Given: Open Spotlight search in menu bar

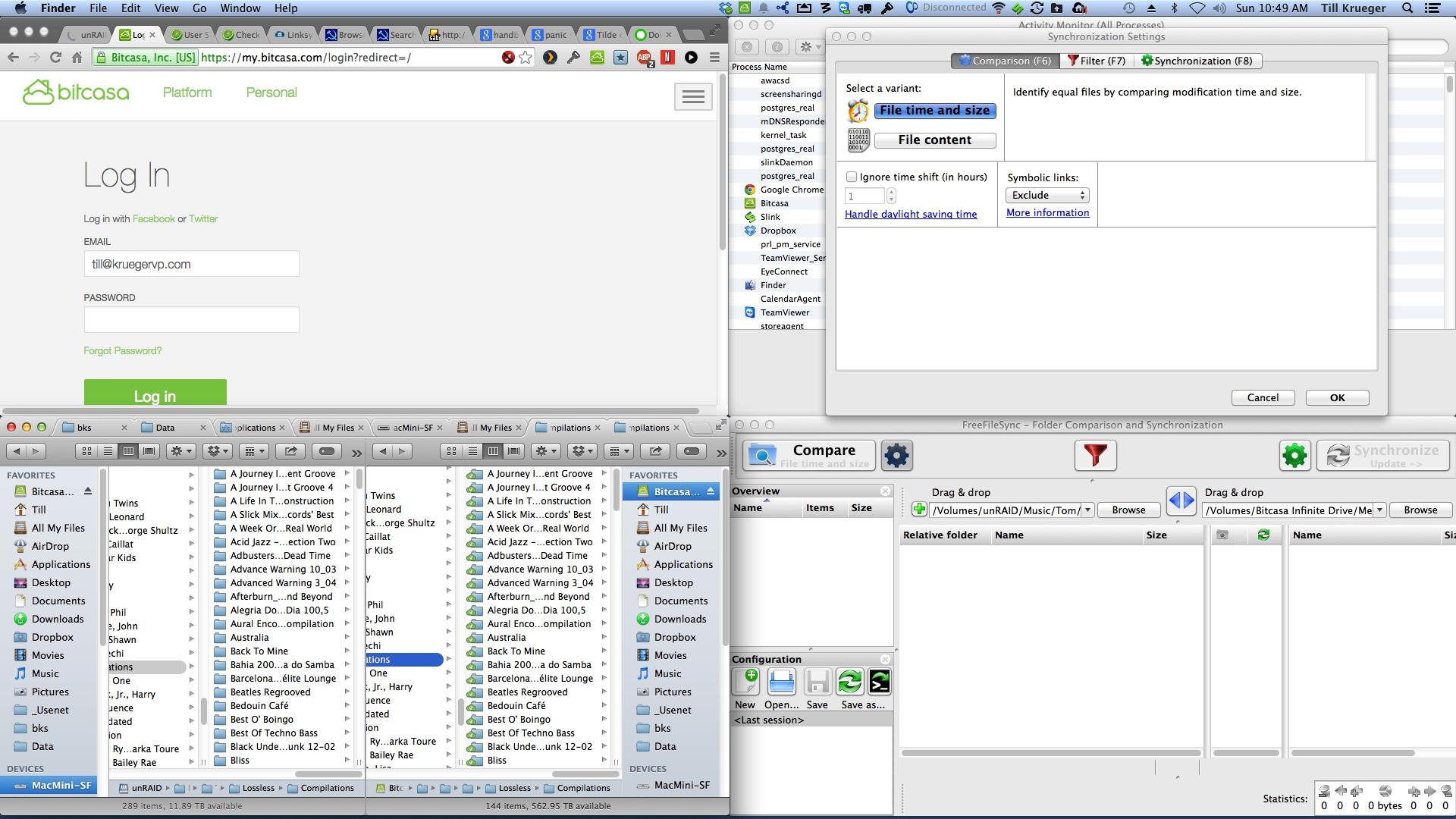Looking at the screenshot, I should pyautogui.click(x=1407, y=8).
